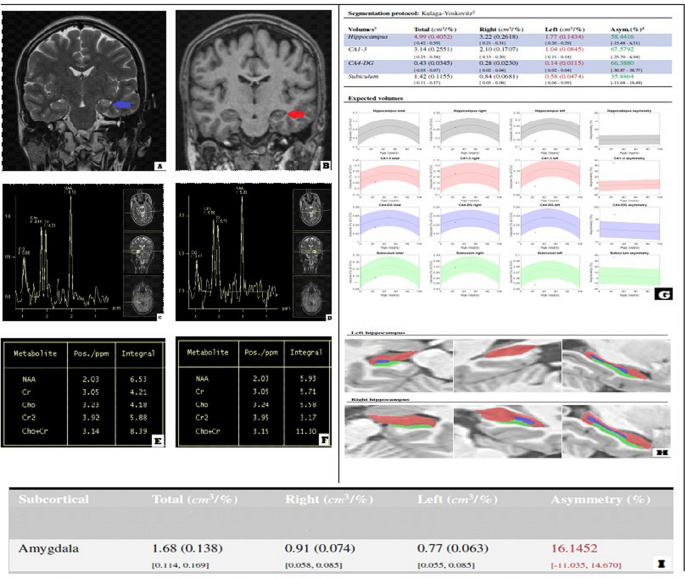Screen dimensions: 685x578
Task: Open the last right hippocampus segmentation image
Action: coord(616,431)
